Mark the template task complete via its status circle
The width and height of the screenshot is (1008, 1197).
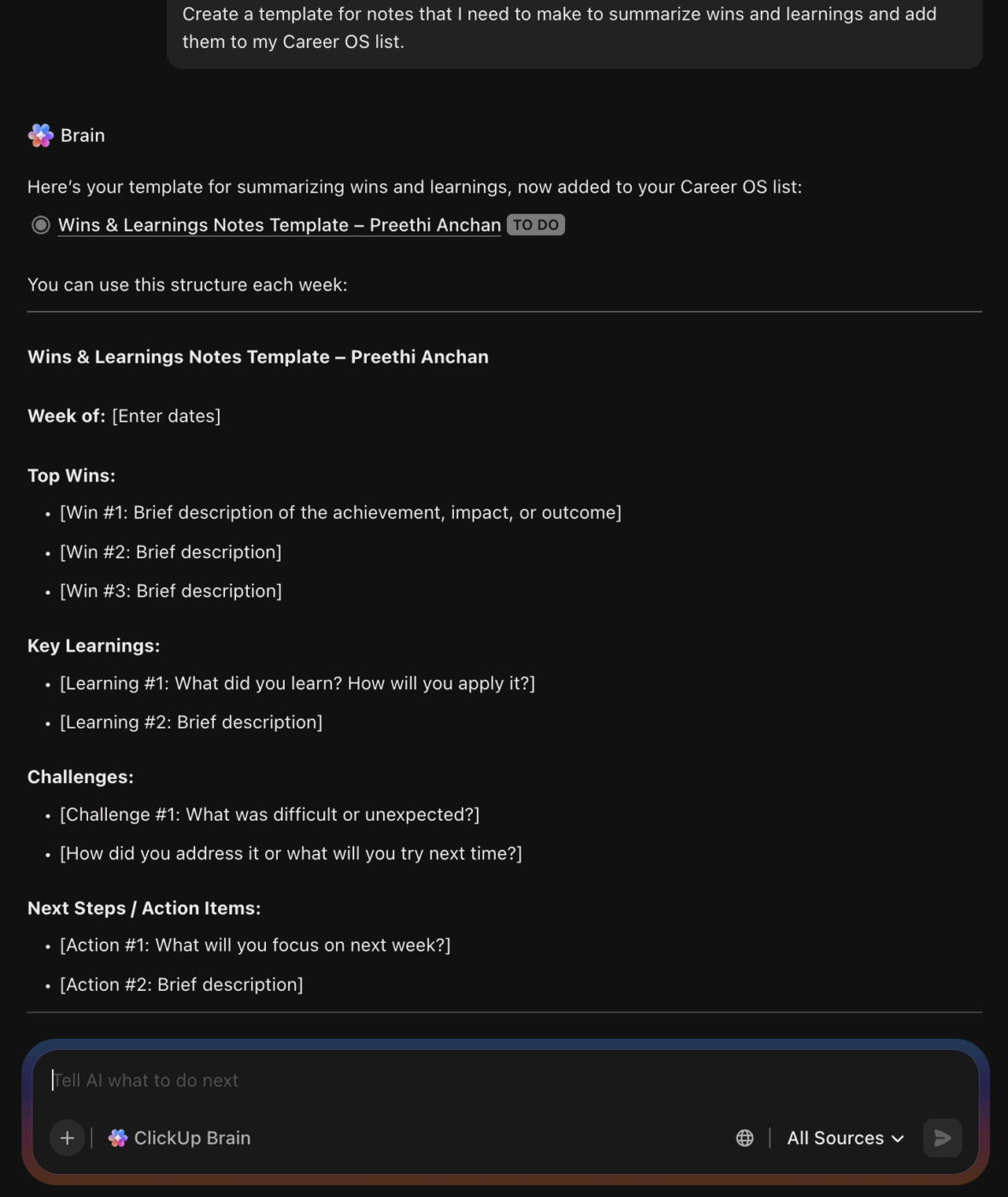(x=39, y=224)
